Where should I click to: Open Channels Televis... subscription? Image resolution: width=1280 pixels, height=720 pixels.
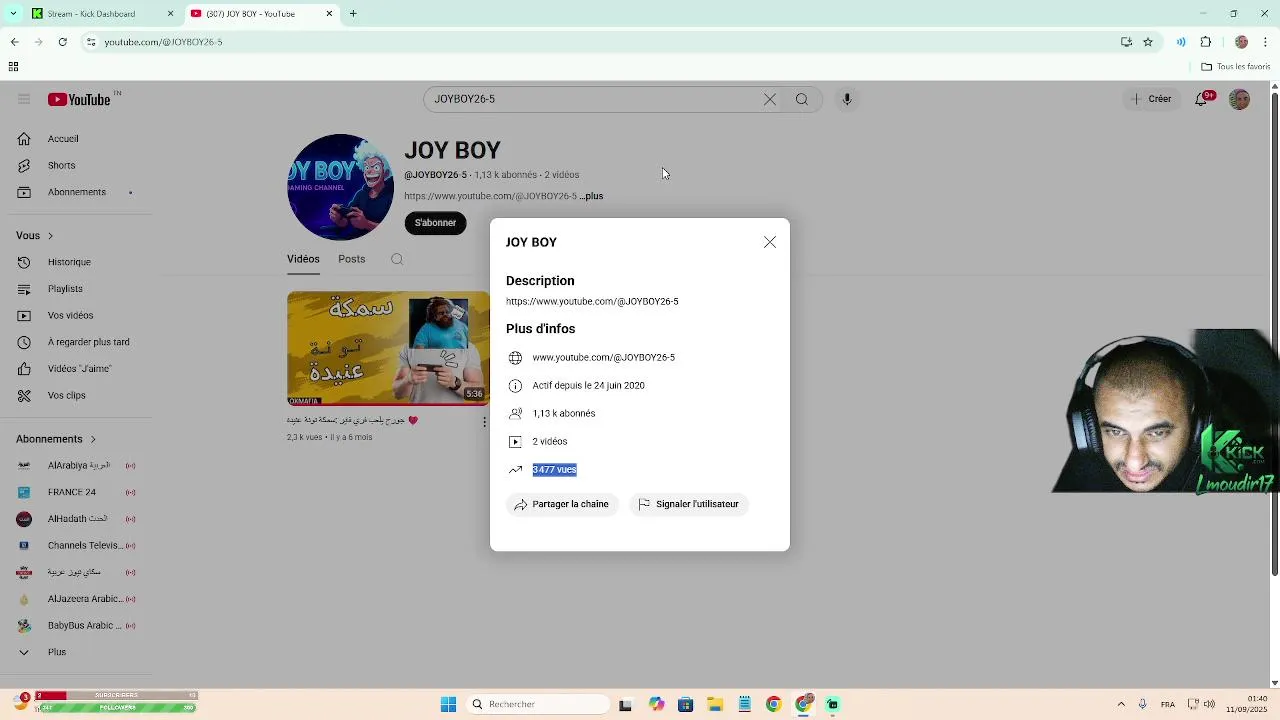pyautogui.click(x=76, y=545)
